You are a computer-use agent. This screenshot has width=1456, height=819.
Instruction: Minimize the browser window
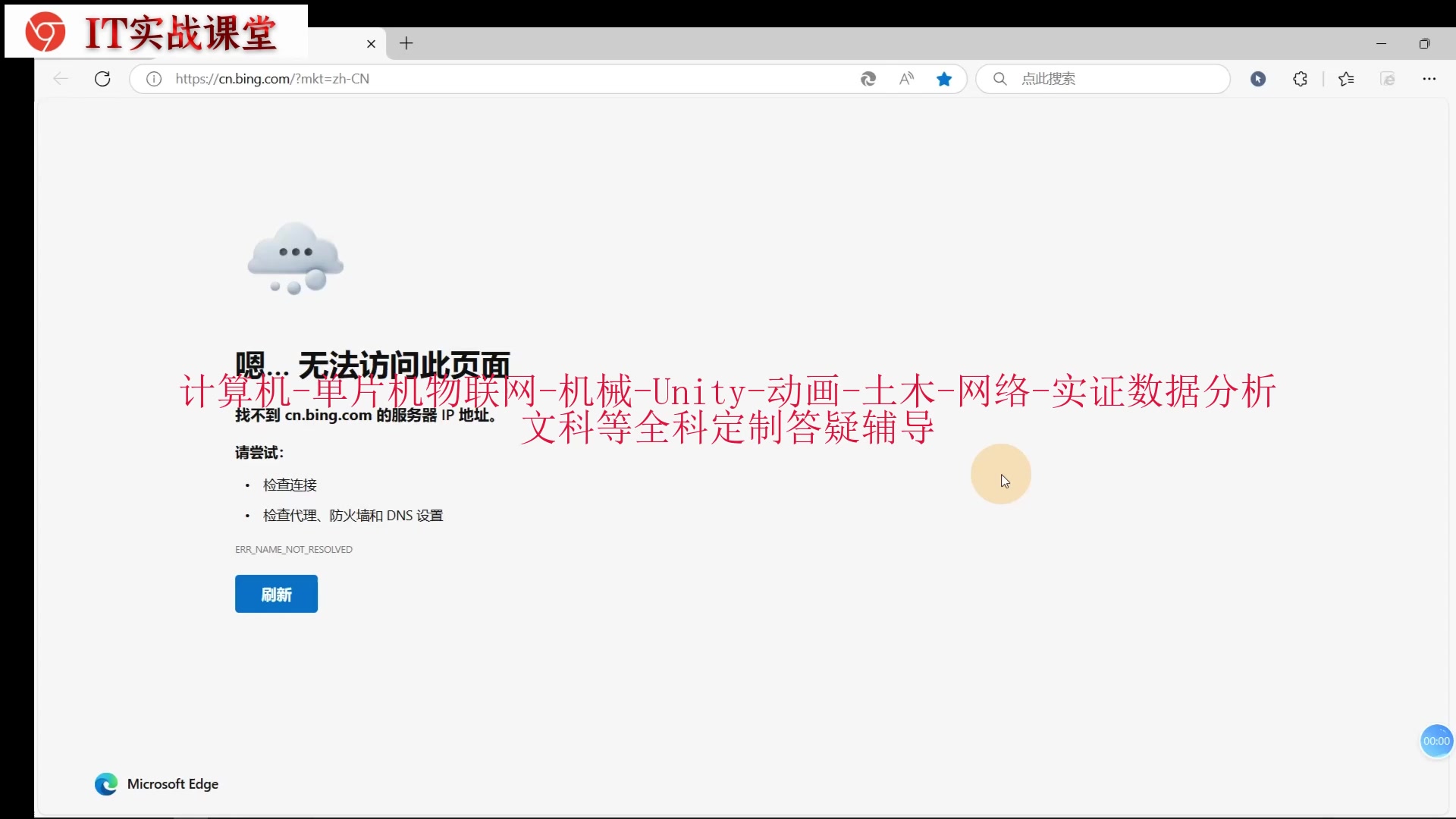tap(1381, 44)
